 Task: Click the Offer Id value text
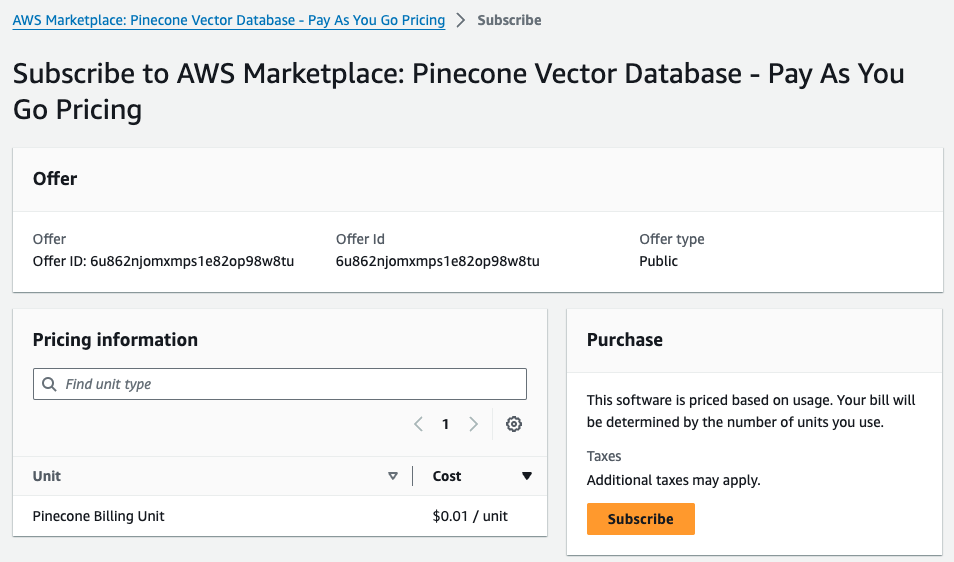click(438, 261)
